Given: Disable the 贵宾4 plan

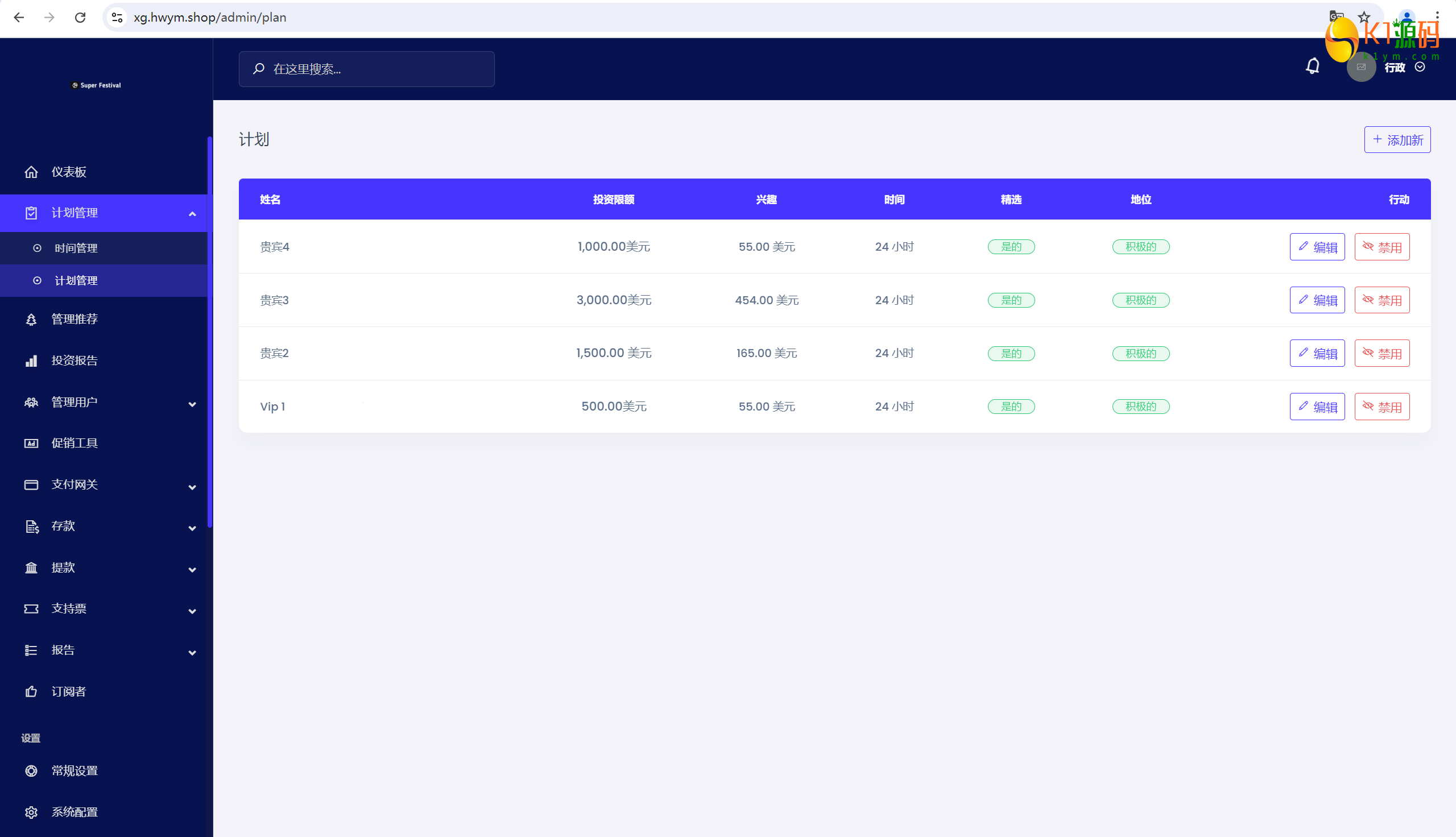Looking at the screenshot, I should pyautogui.click(x=1382, y=247).
